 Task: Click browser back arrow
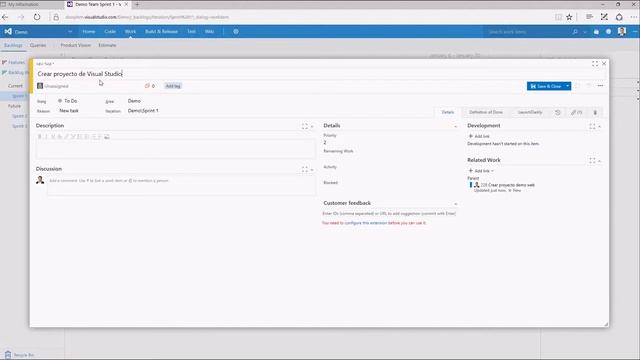5,17
